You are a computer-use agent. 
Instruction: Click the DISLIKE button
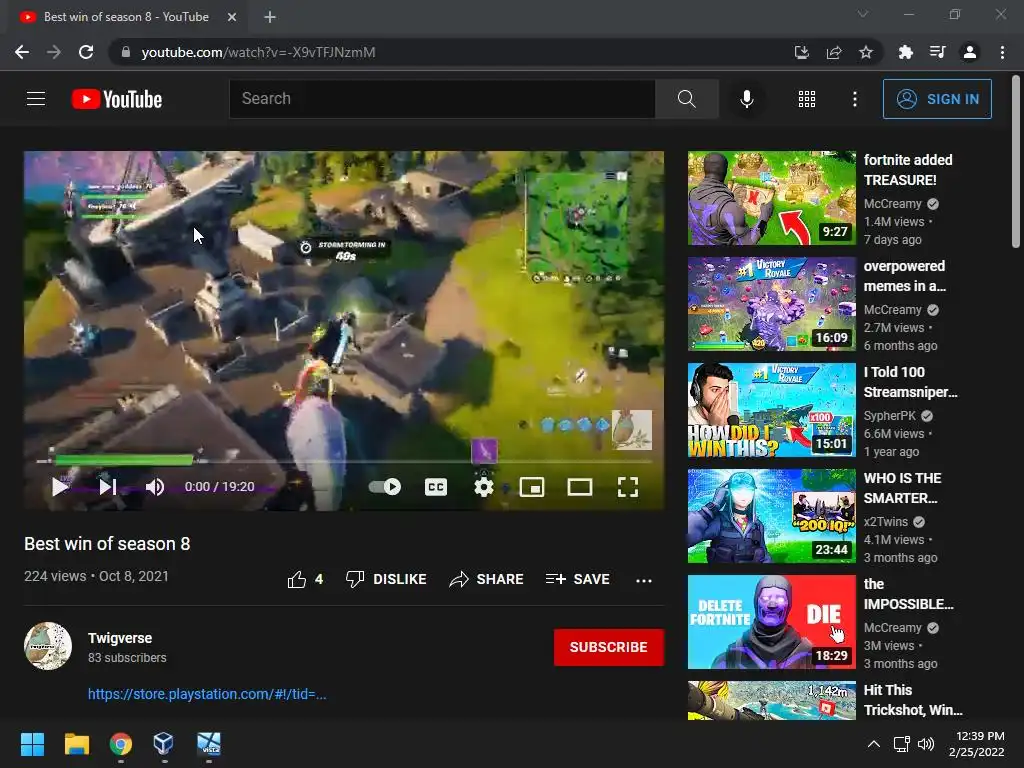click(x=386, y=579)
